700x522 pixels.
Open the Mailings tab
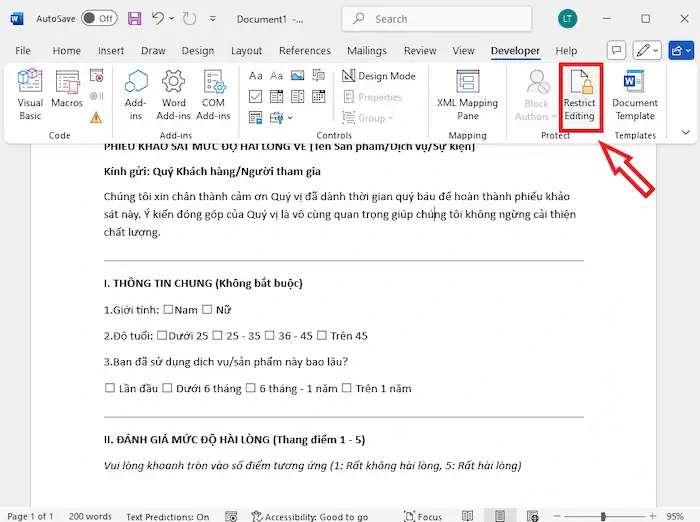point(366,51)
